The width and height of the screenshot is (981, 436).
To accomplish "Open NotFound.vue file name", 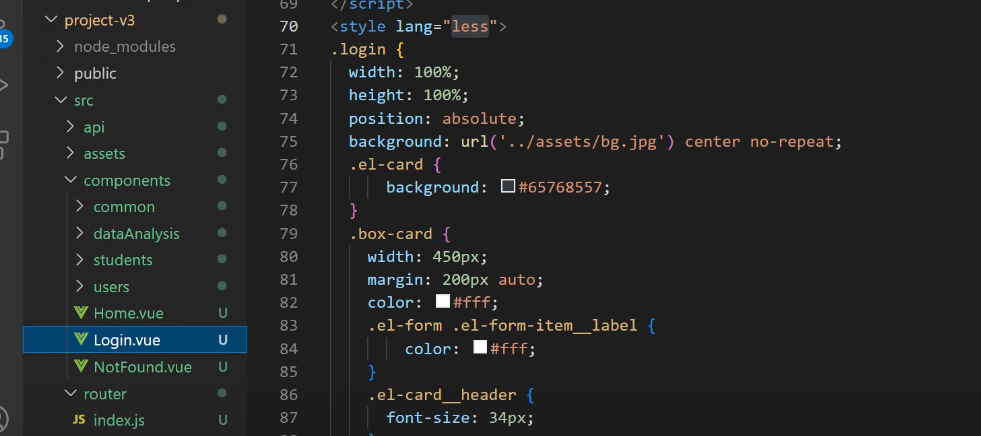I will tap(143, 367).
